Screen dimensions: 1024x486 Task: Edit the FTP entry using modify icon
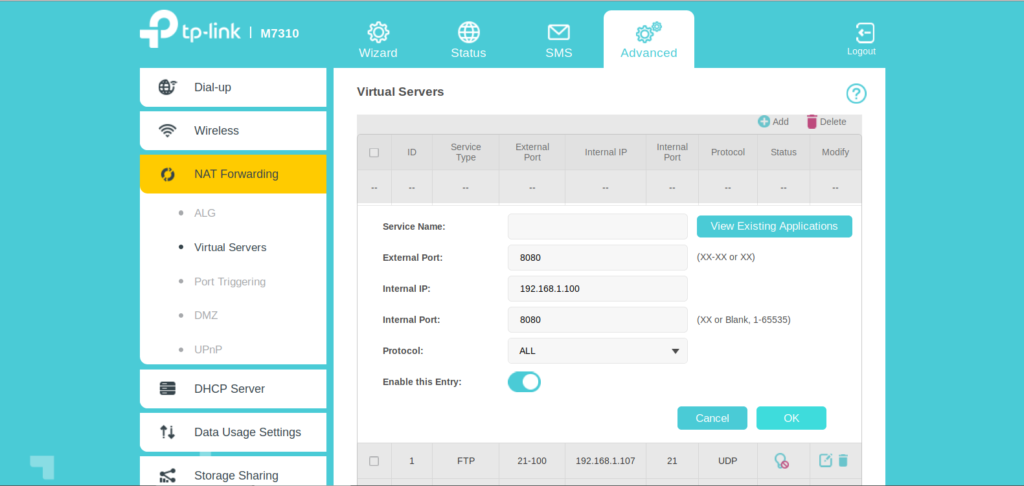click(825, 460)
